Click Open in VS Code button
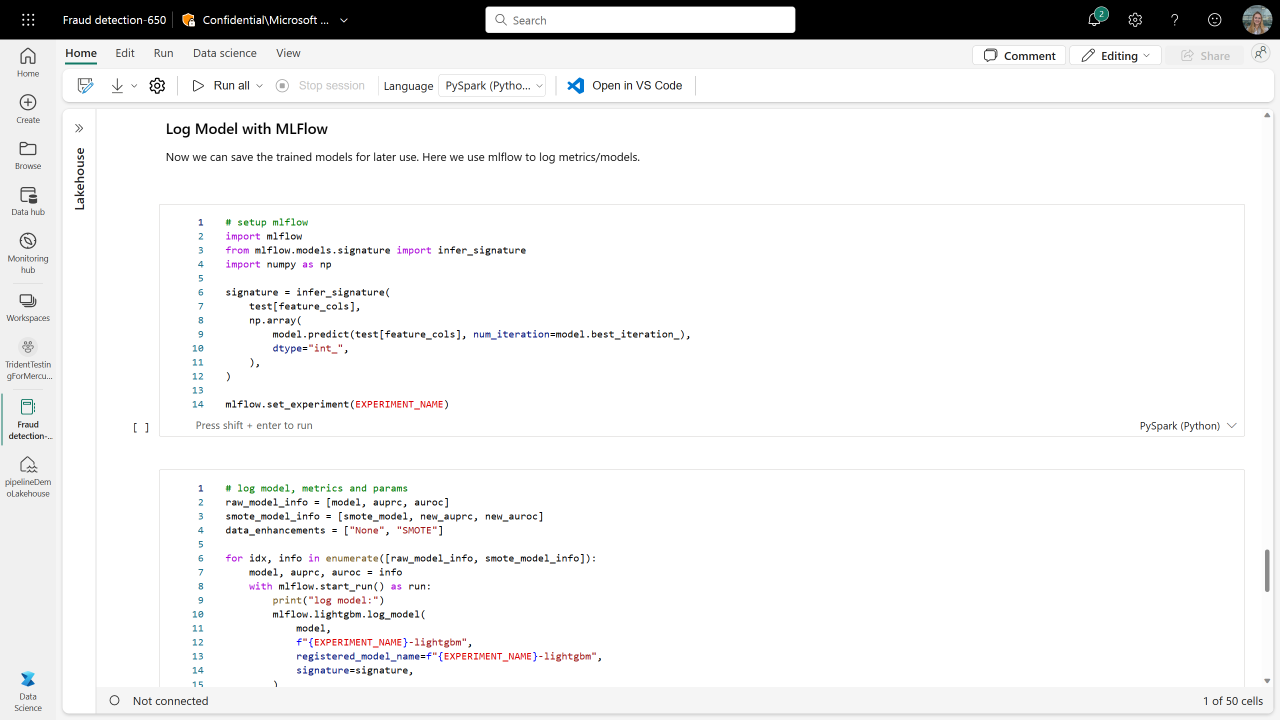 625,86
